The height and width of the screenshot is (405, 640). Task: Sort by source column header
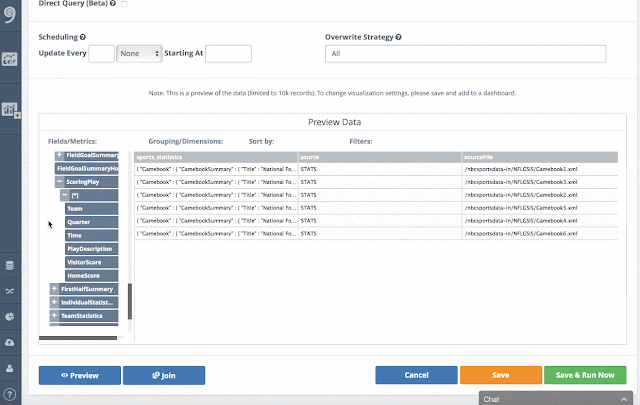[x=380, y=157]
